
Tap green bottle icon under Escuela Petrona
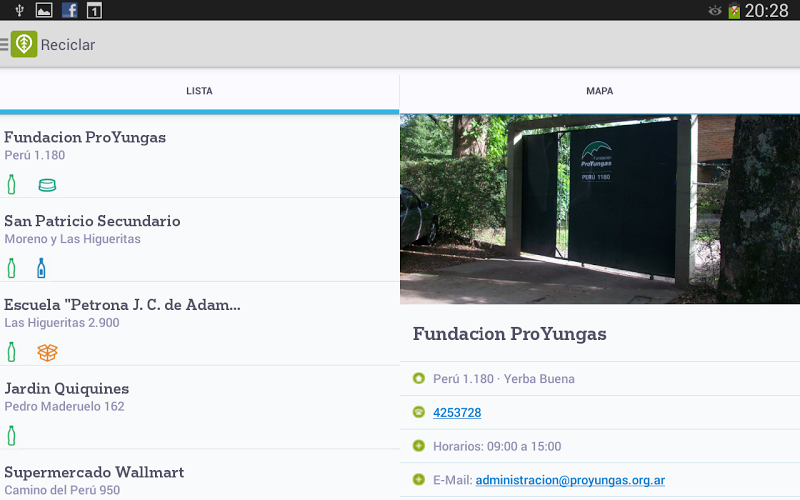tap(11, 352)
